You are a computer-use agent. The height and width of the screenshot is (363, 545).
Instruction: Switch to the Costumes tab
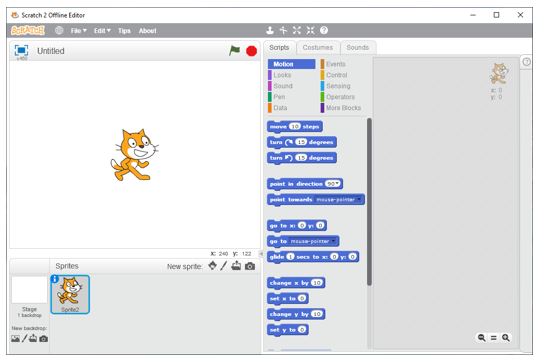pos(318,48)
